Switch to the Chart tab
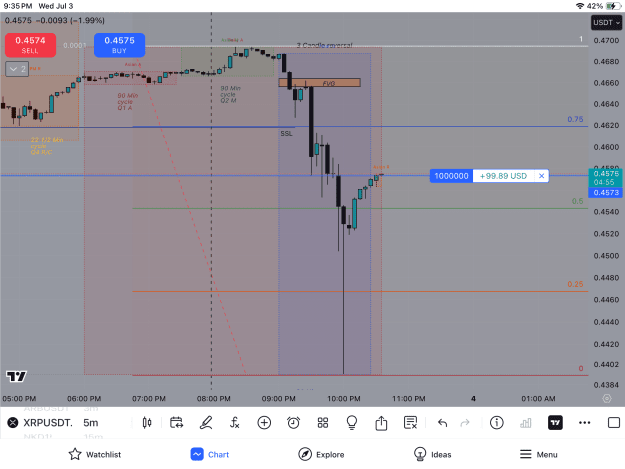Image resolution: width=625 pixels, height=469 pixels. (210, 454)
